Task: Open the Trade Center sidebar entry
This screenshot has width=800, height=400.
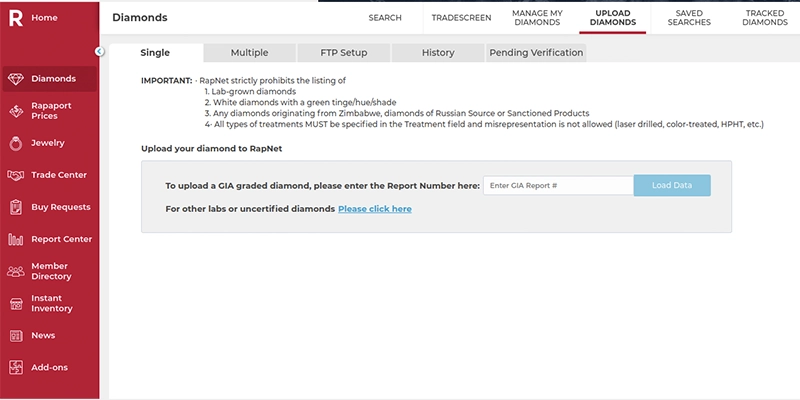Action: click(x=59, y=175)
